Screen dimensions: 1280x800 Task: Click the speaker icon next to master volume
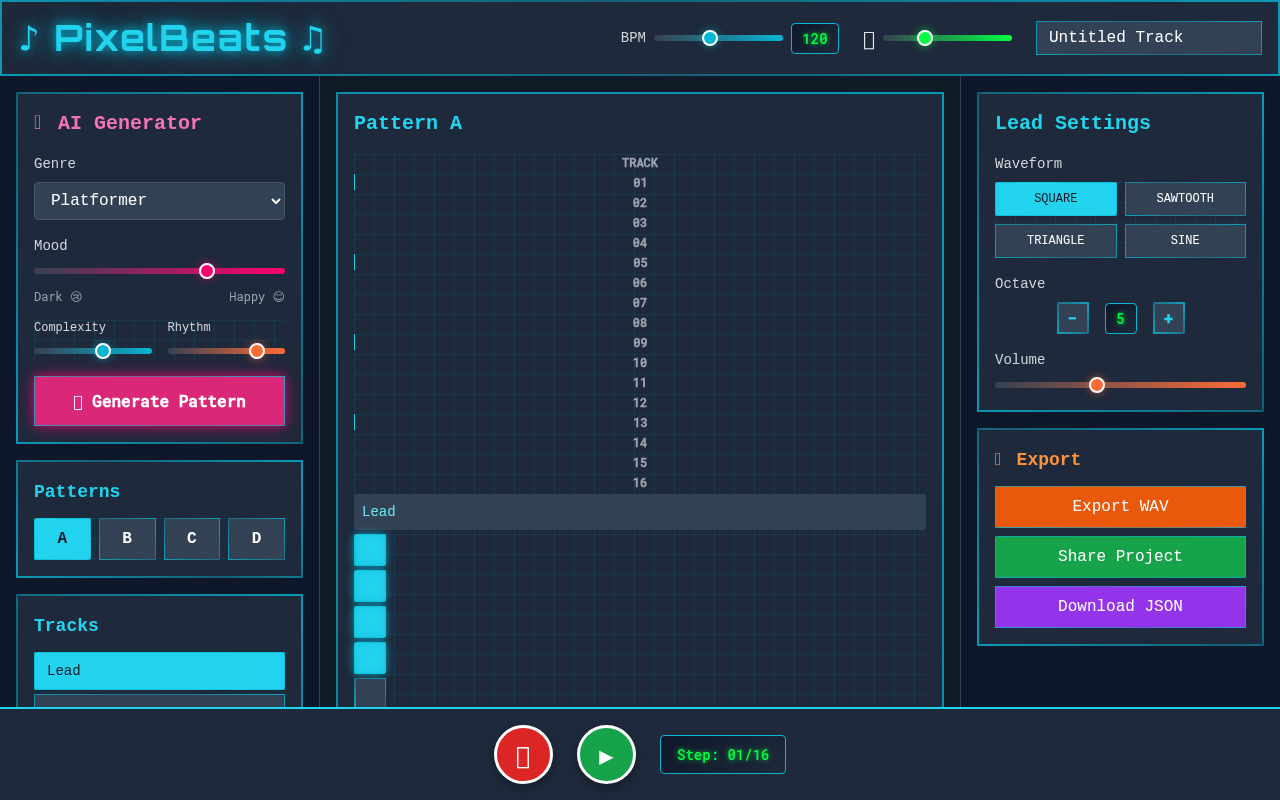(868, 39)
